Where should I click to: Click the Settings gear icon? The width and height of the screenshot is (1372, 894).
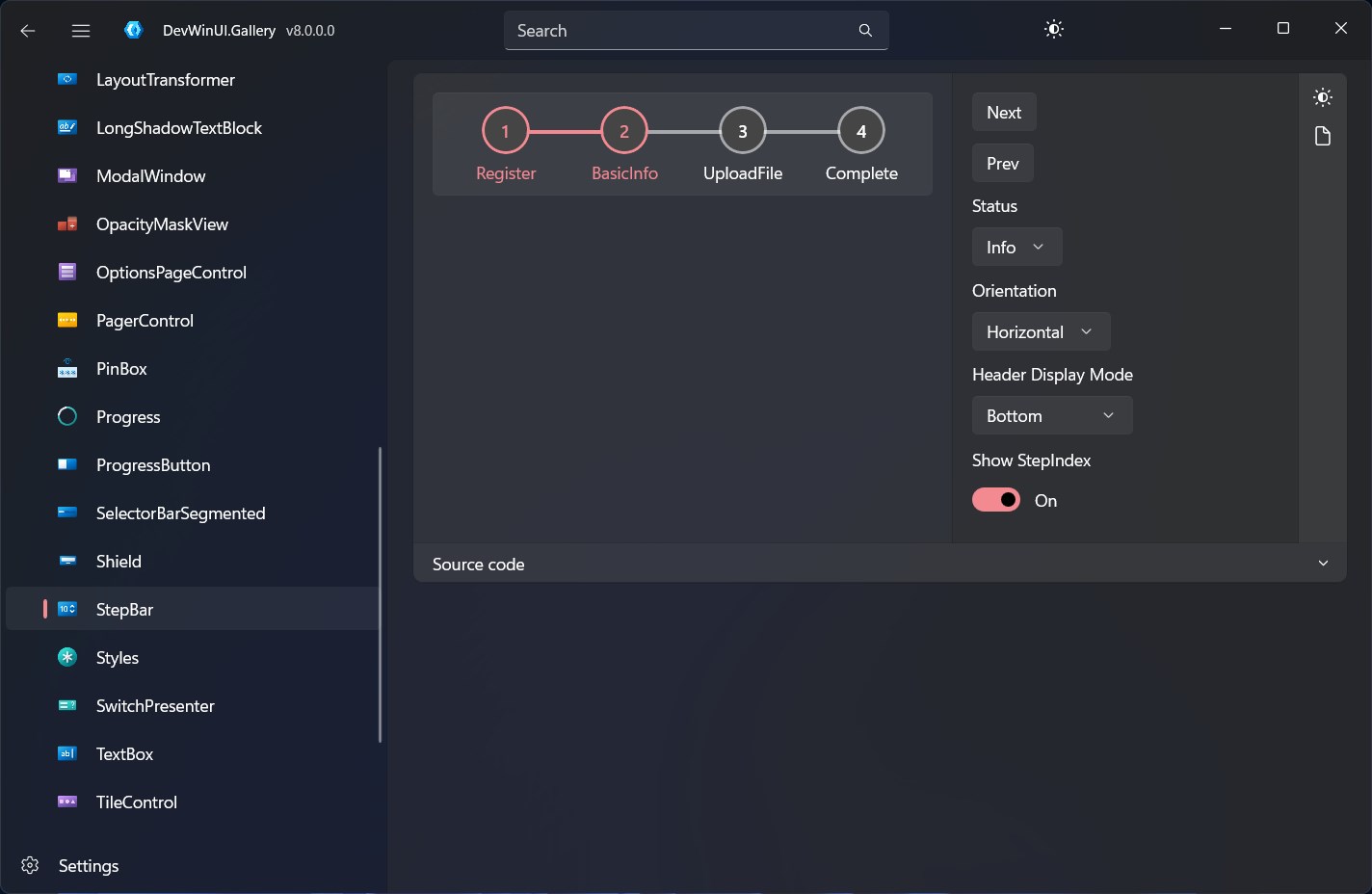click(x=30, y=865)
